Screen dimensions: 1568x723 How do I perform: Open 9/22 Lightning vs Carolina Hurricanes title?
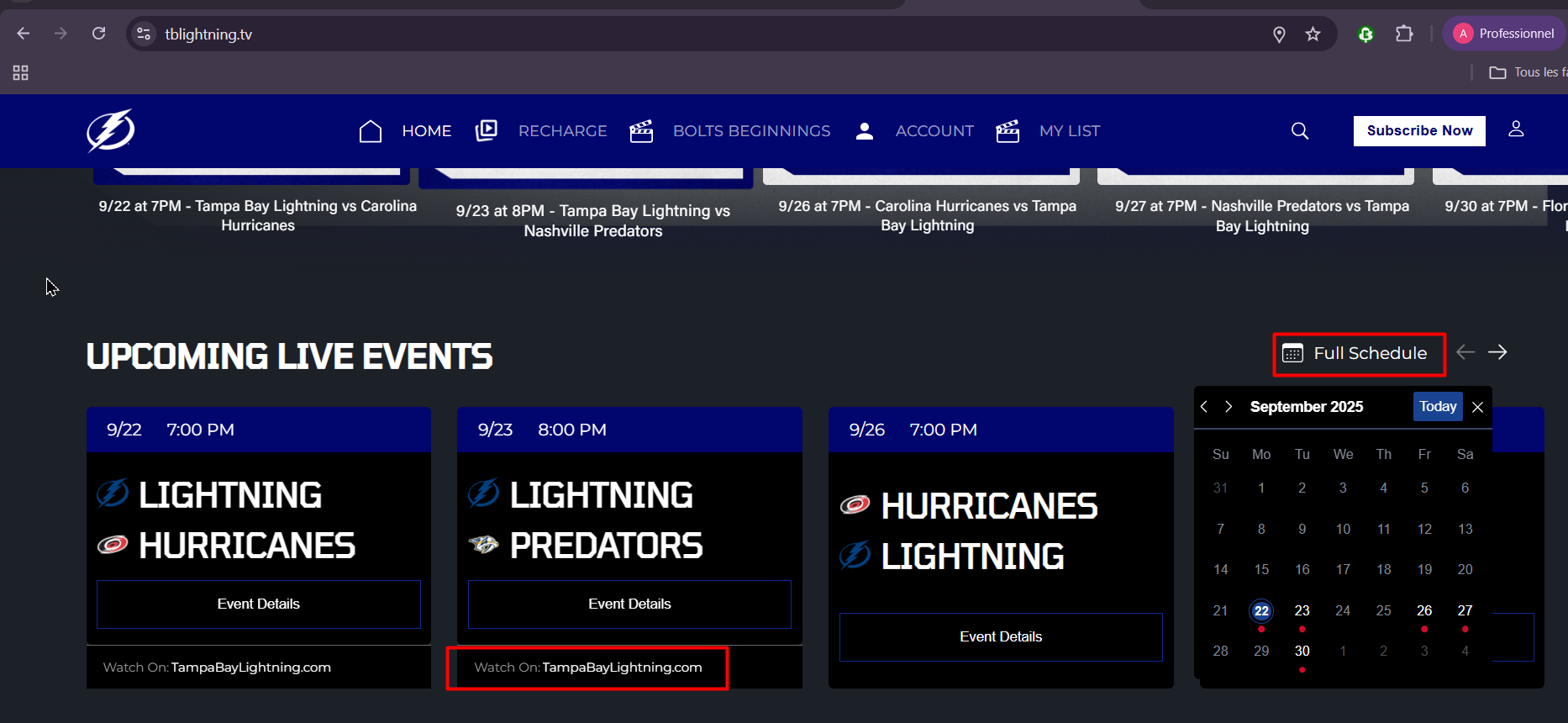(258, 215)
